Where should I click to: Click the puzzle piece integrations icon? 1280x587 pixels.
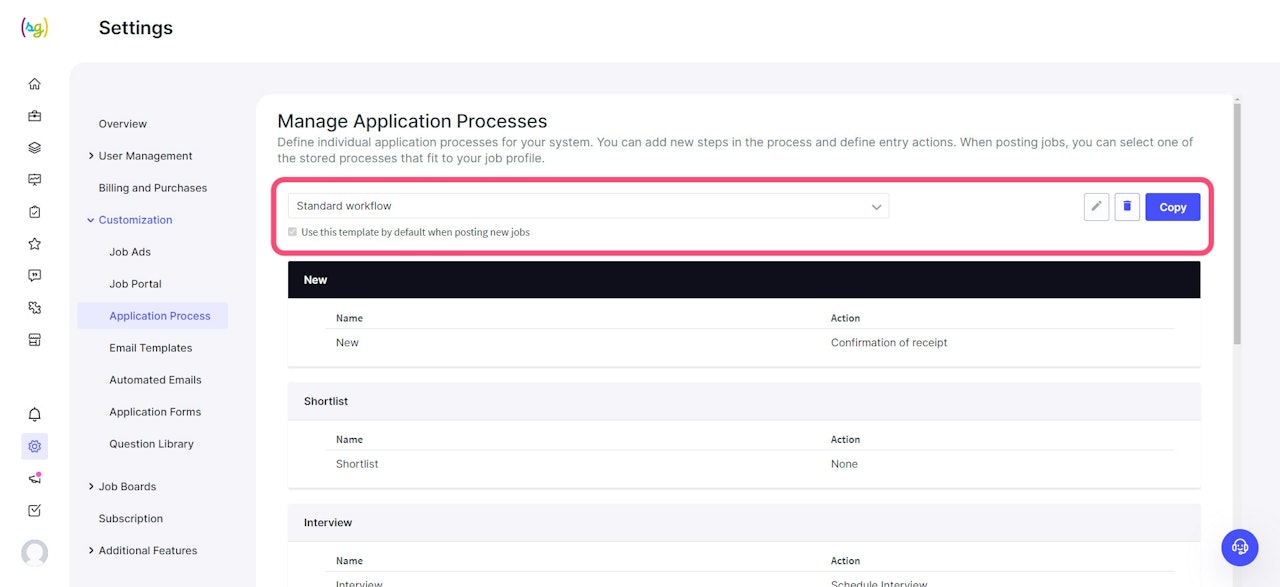click(35, 308)
